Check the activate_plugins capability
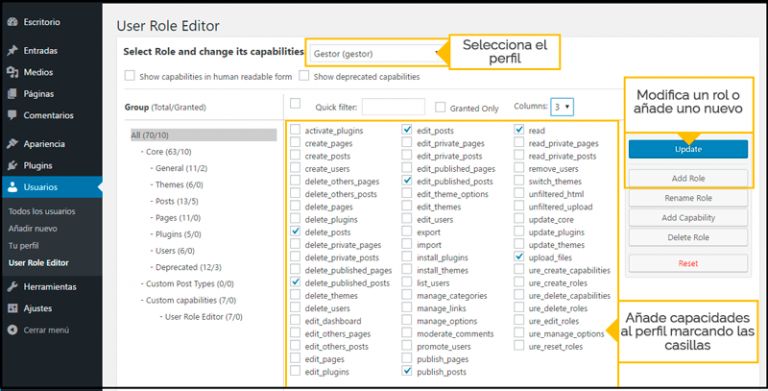The image size is (768, 391). (x=295, y=130)
